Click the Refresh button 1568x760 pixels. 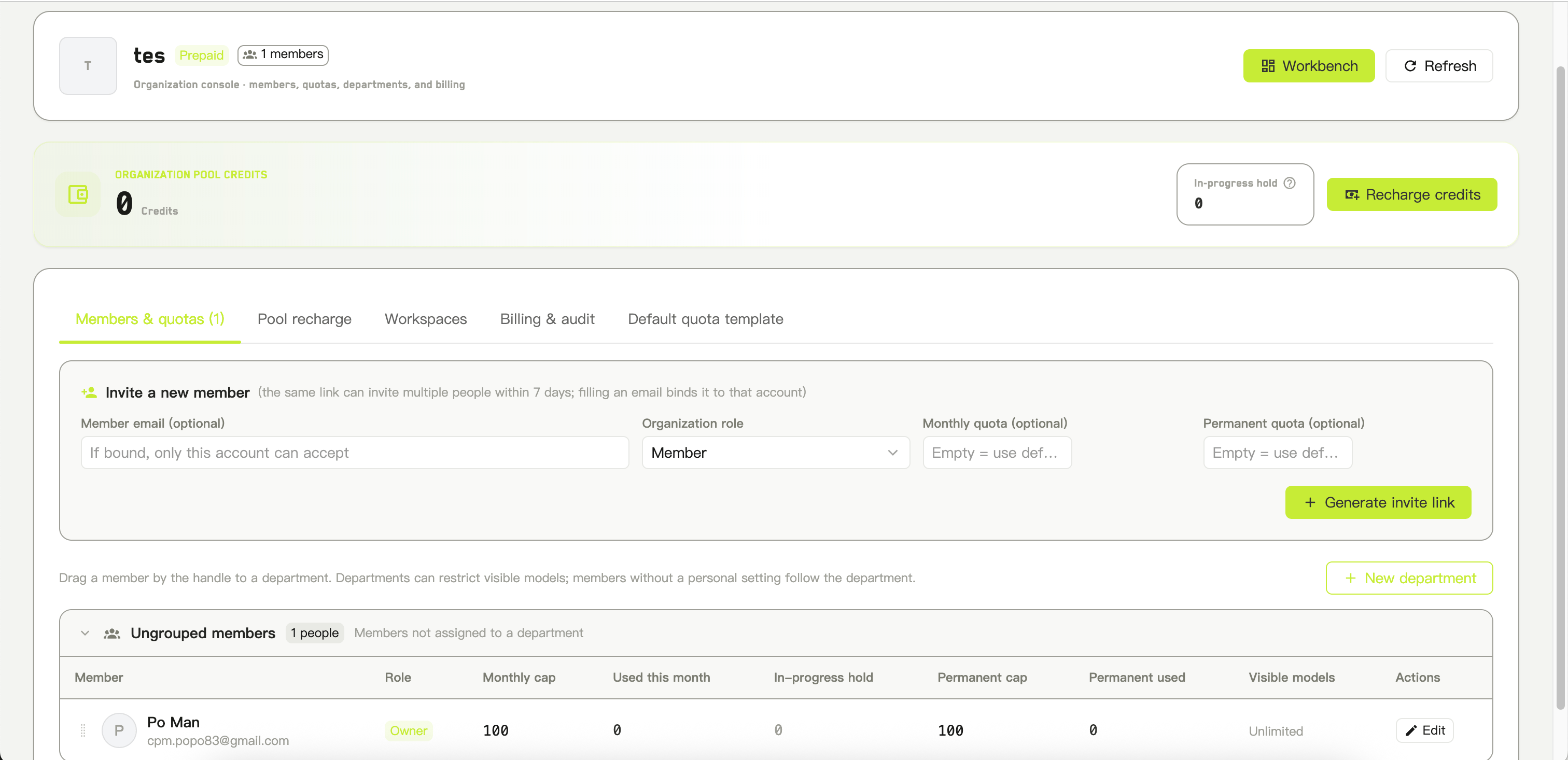(1439, 66)
